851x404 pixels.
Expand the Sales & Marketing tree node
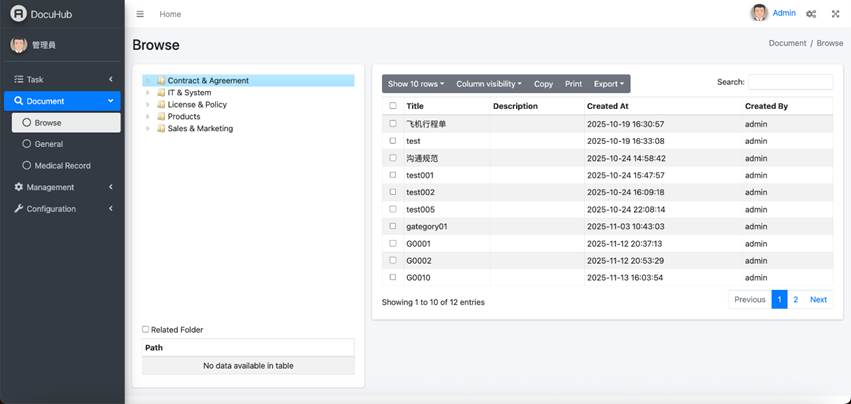(148, 128)
